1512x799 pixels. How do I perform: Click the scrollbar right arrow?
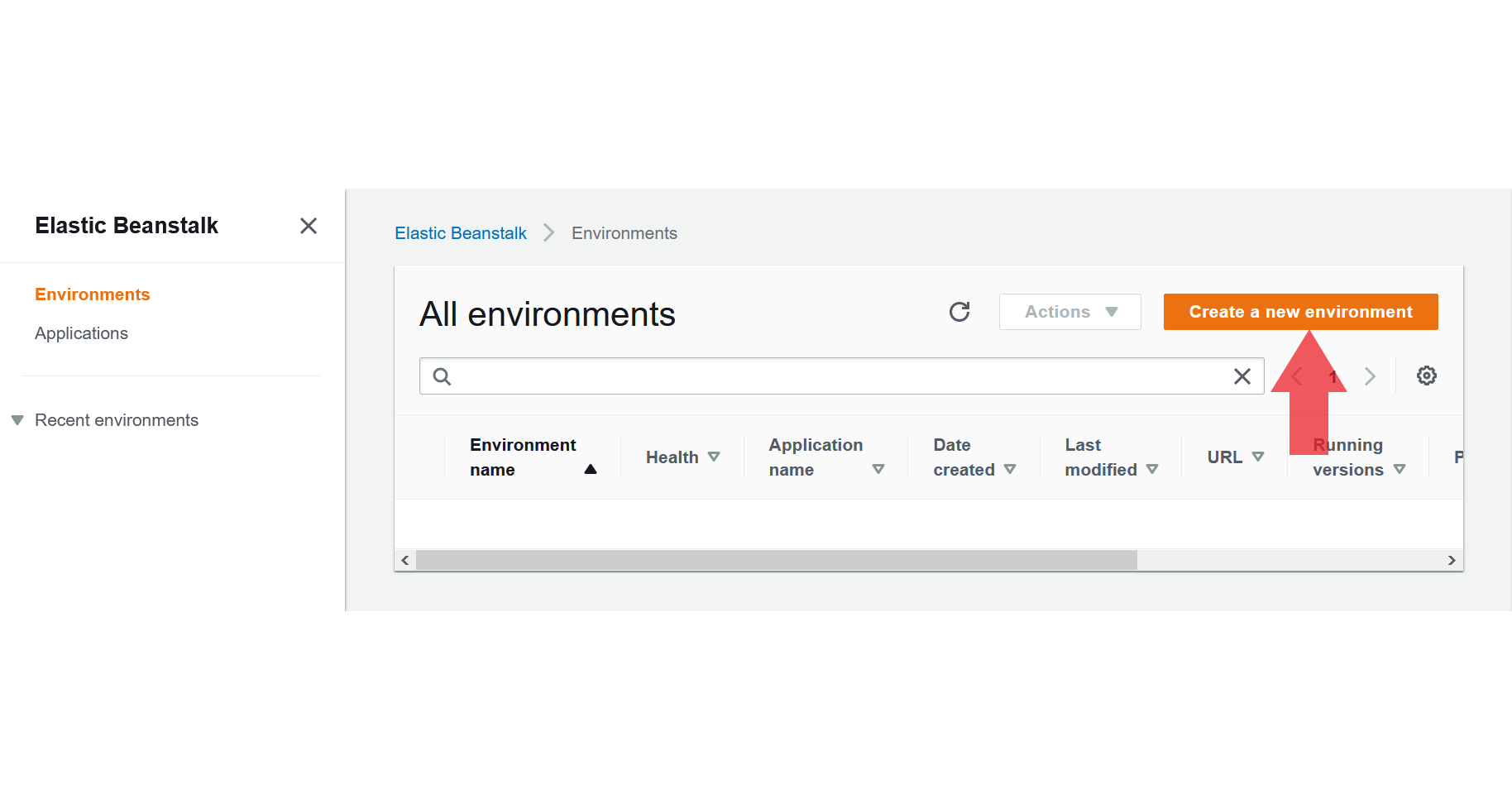(x=1452, y=560)
